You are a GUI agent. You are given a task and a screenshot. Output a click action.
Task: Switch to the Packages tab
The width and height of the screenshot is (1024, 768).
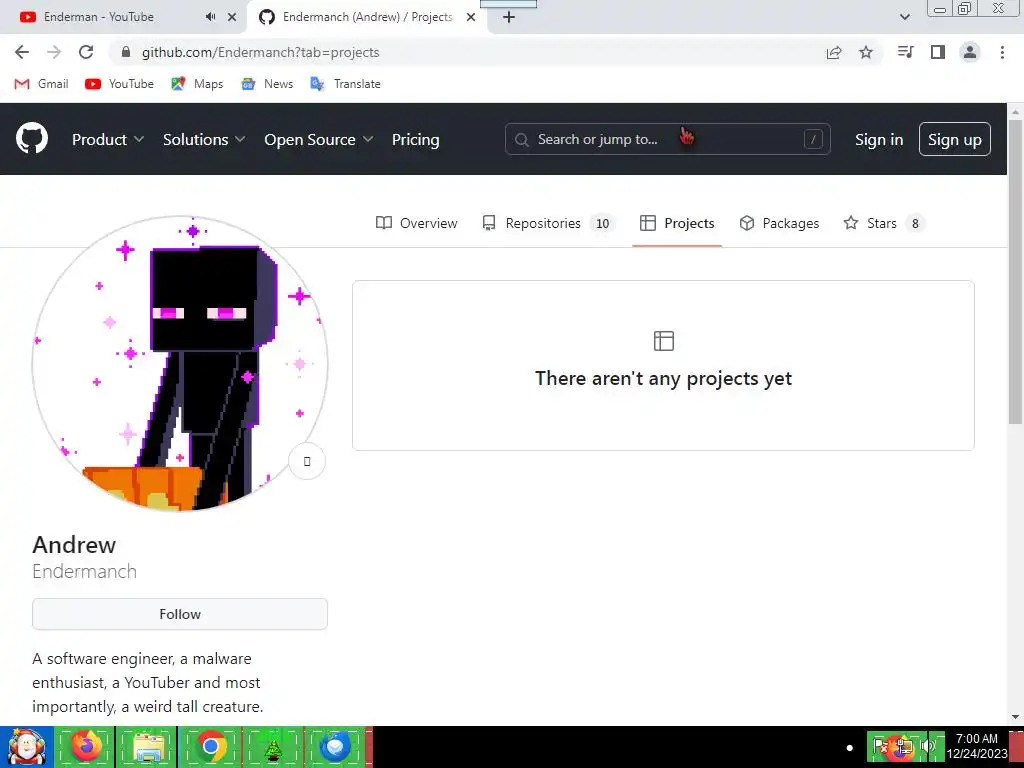pyautogui.click(x=779, y=223)
